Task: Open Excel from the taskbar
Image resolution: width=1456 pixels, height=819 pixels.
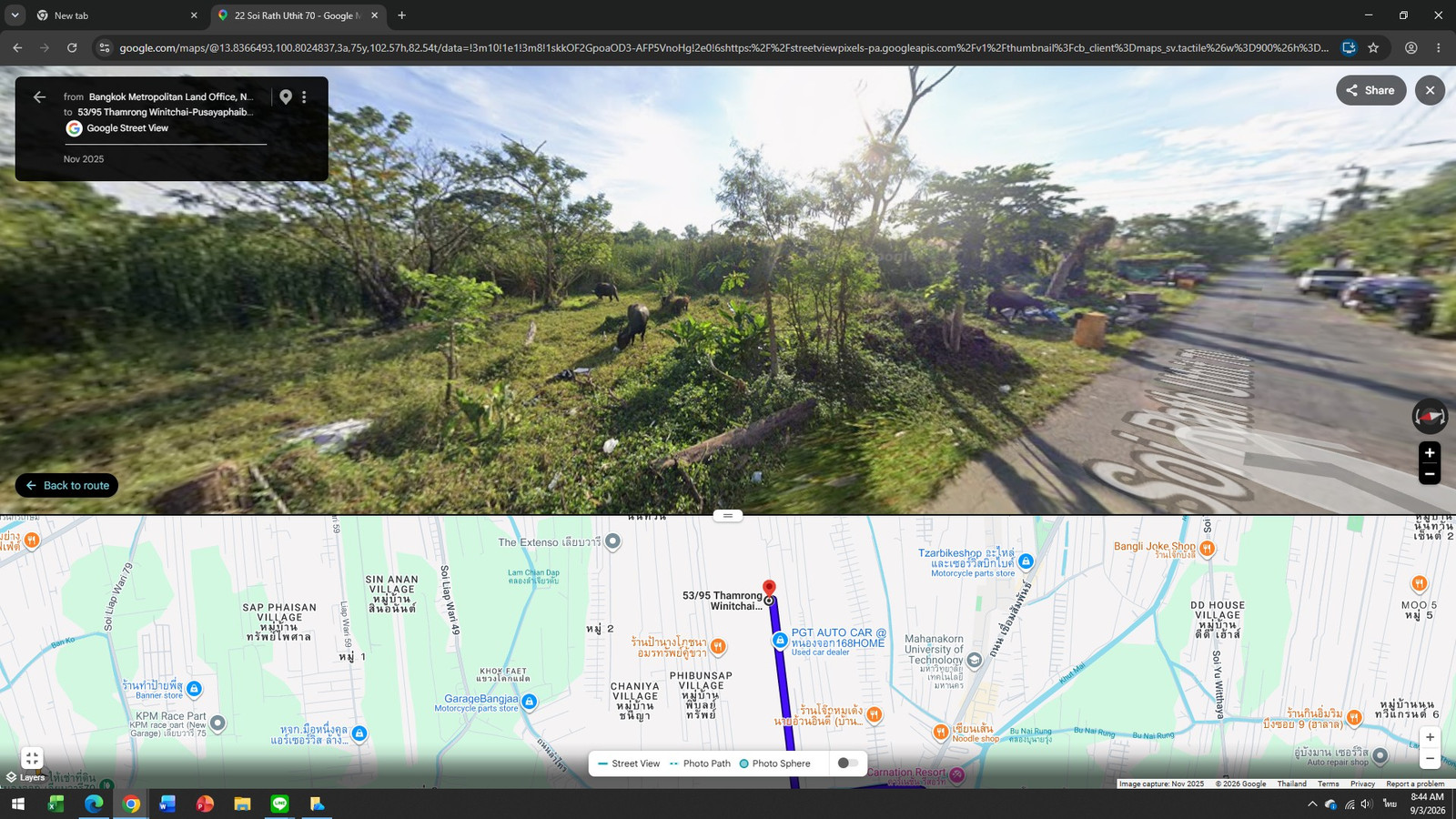Action: click(56, 804)
